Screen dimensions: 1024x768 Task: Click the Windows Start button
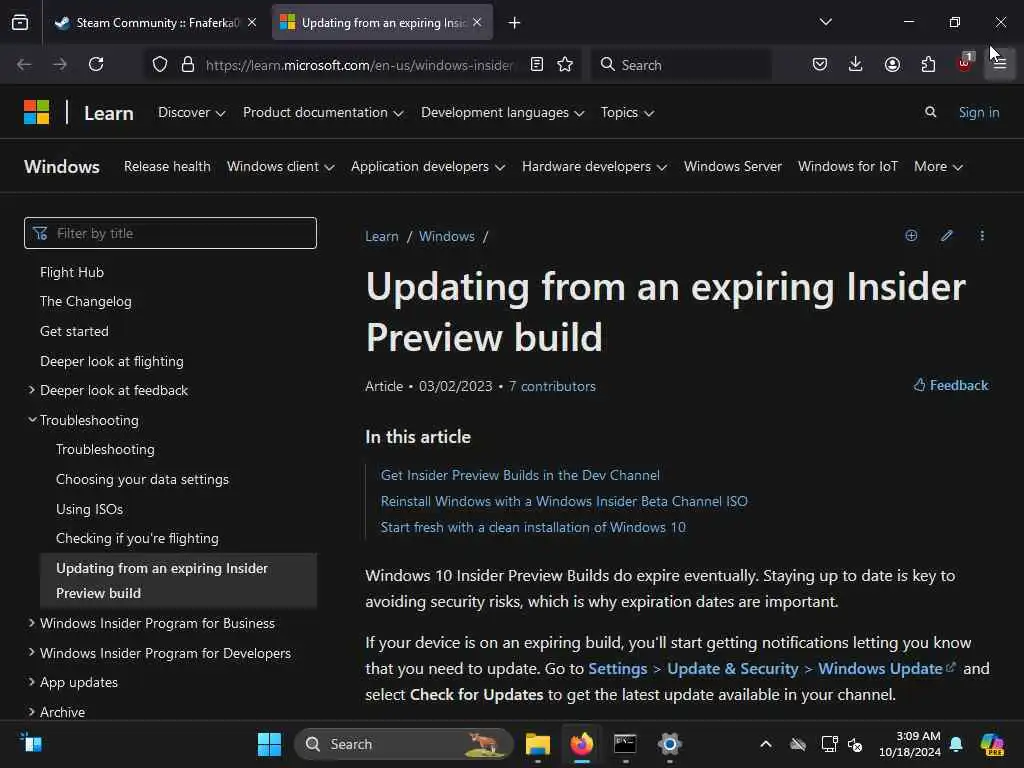point(269,744)
